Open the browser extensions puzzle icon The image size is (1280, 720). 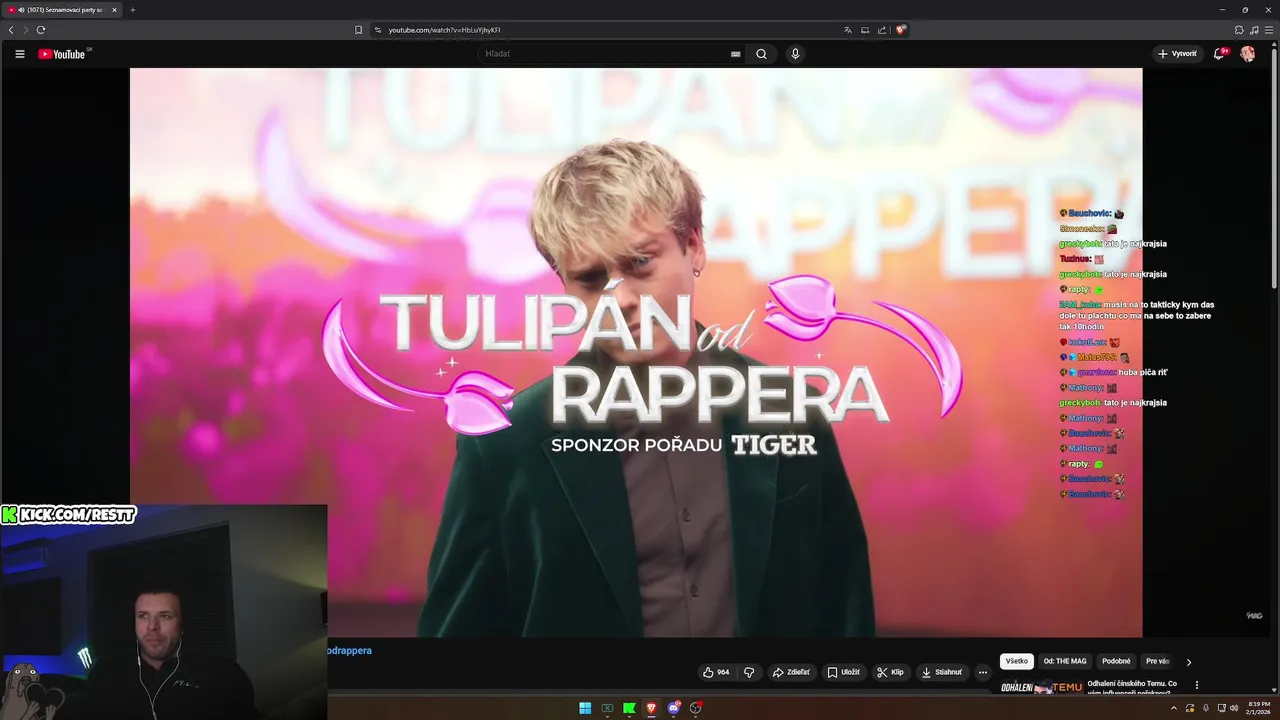[1239, 30]
